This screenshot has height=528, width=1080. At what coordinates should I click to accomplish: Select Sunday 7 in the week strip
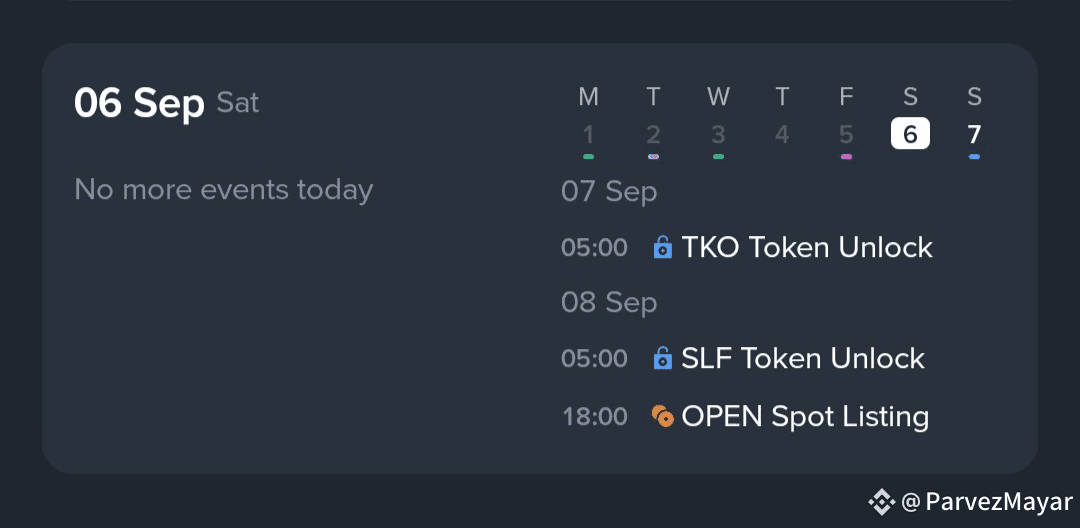(x=974, y=134)
